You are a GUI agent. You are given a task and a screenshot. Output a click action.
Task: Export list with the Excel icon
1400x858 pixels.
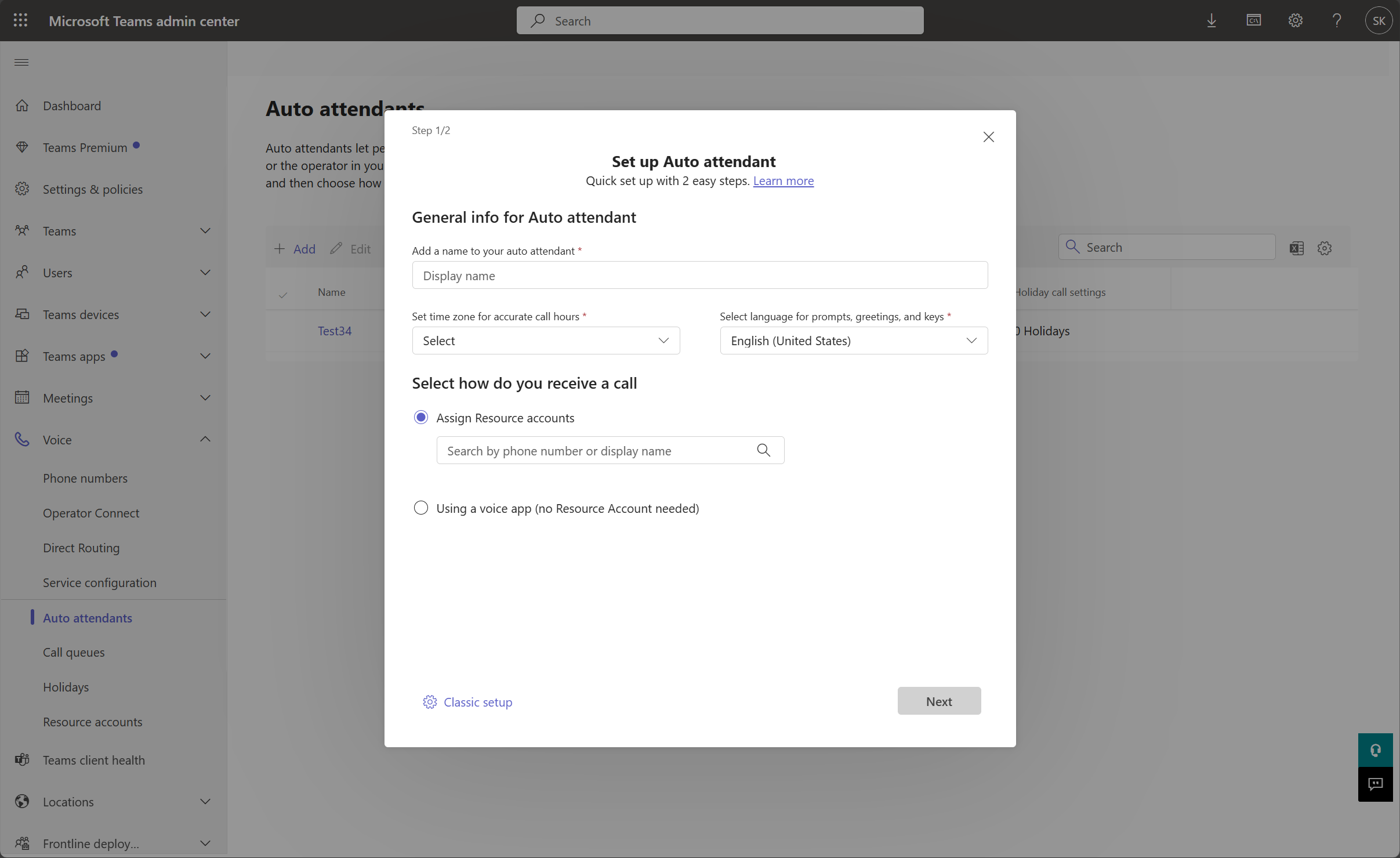(1297, 248)
